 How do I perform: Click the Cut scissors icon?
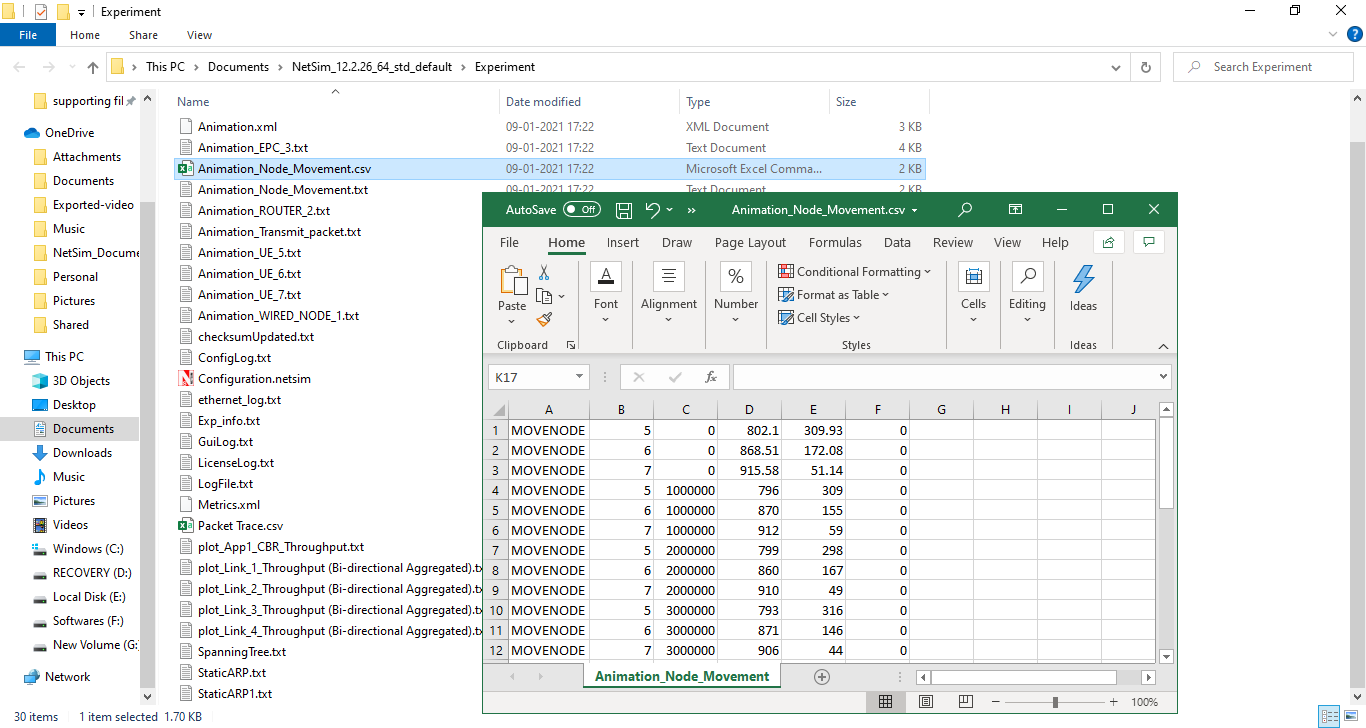coord(544,272)
